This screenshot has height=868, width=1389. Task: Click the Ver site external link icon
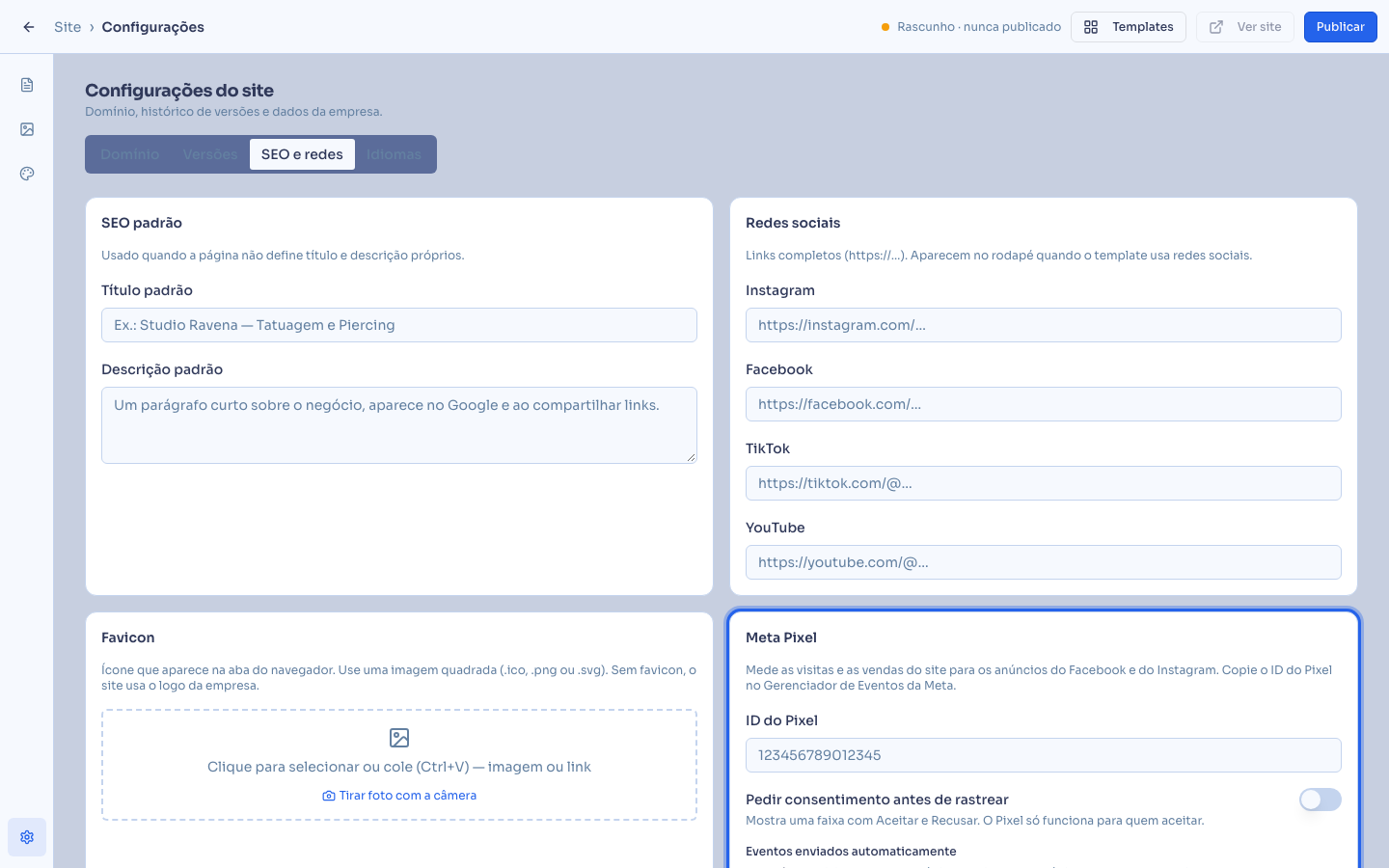(x=1216, y=27)
